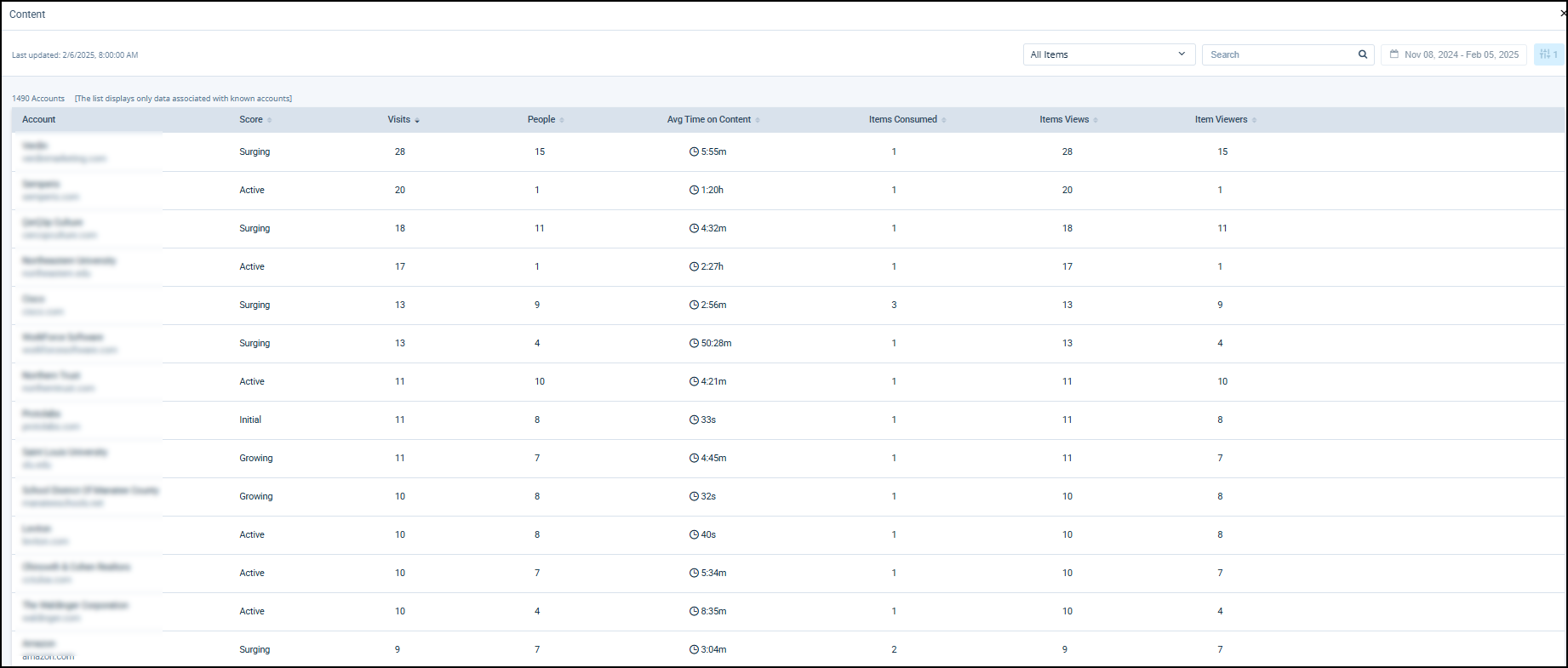This screenshot has height=668, width=1568.
Task: Click the Account column header
Action: point(39,119)
